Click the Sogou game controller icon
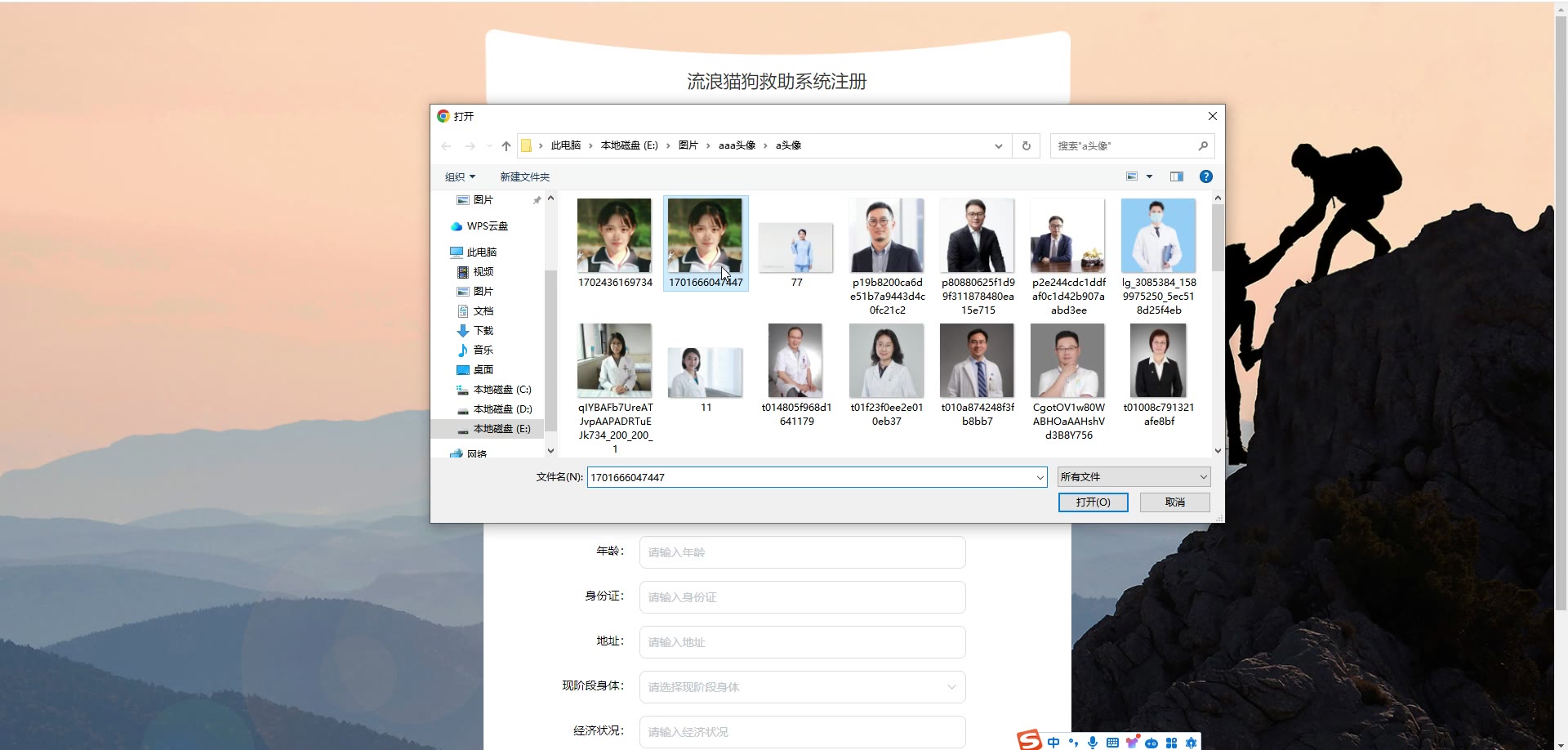Viewport: 1568px width, 750px height. (x=1151, y=743)
